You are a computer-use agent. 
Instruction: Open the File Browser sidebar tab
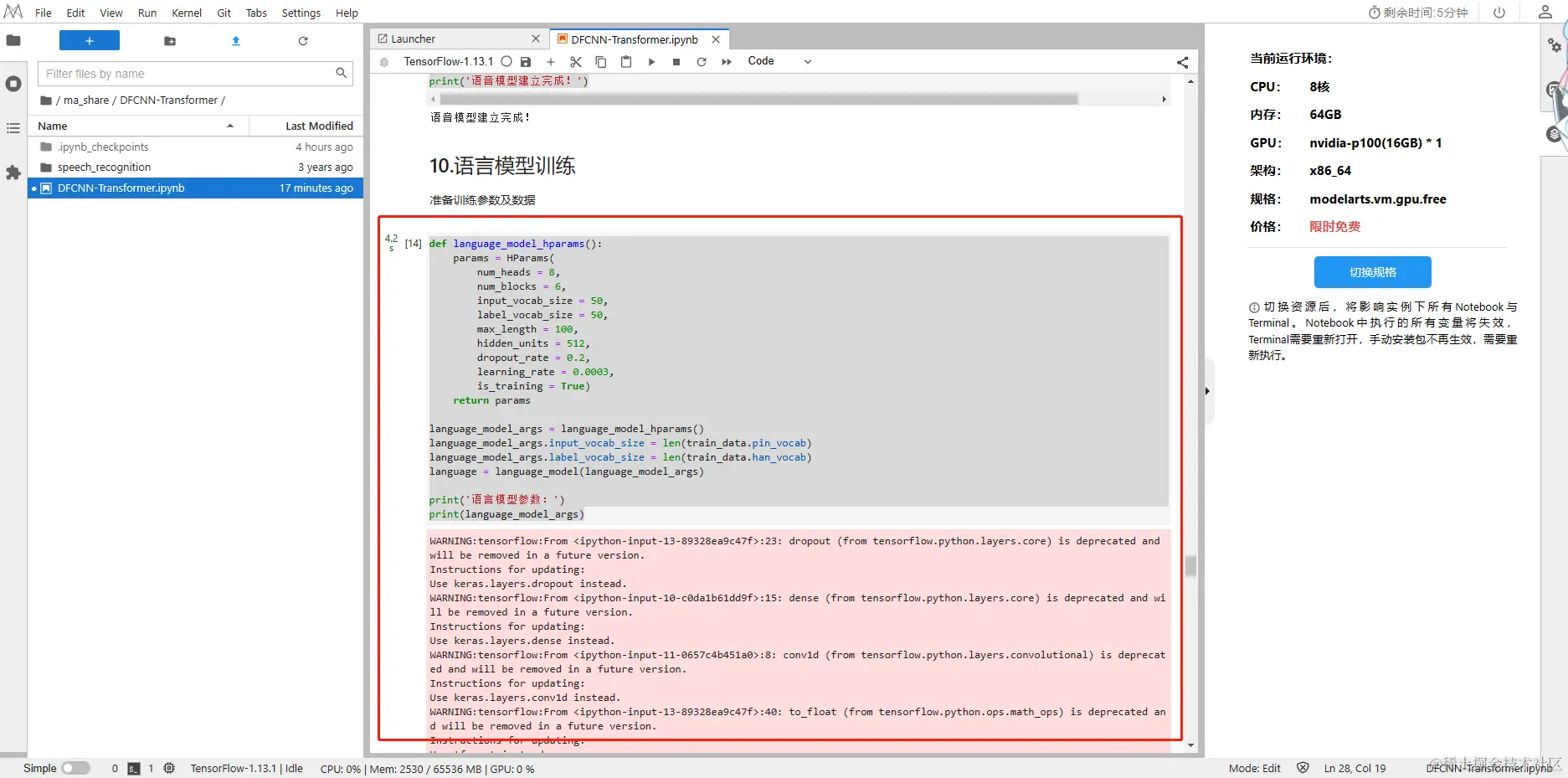(13, 40)
